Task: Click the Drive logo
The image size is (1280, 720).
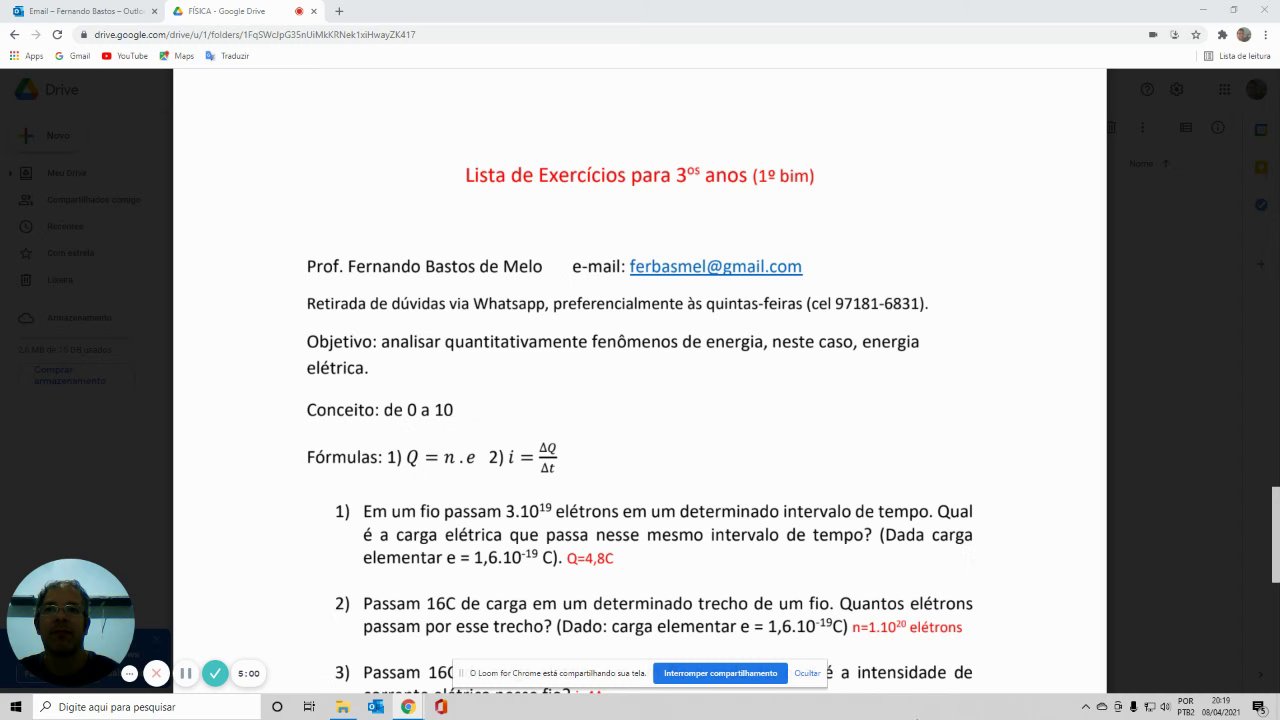Action: click(x=46, y=89)
